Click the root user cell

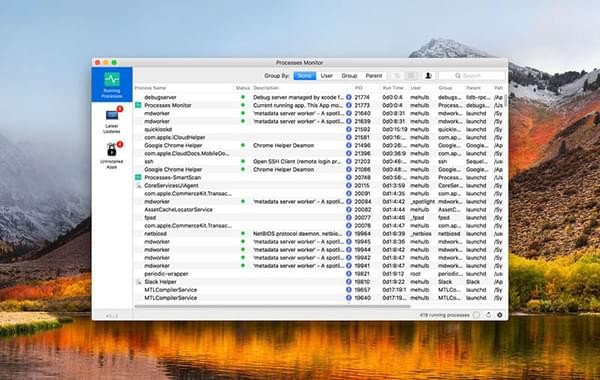415,274
